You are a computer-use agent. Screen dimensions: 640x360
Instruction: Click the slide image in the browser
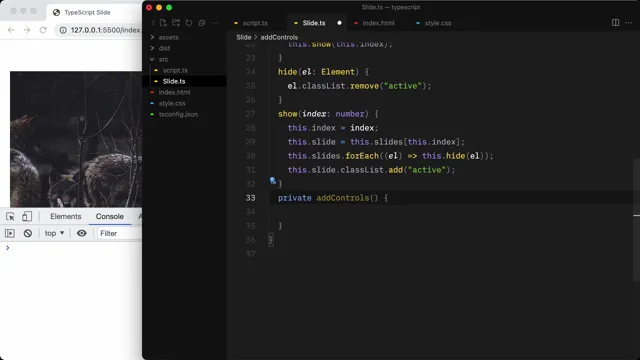[76, 139]
